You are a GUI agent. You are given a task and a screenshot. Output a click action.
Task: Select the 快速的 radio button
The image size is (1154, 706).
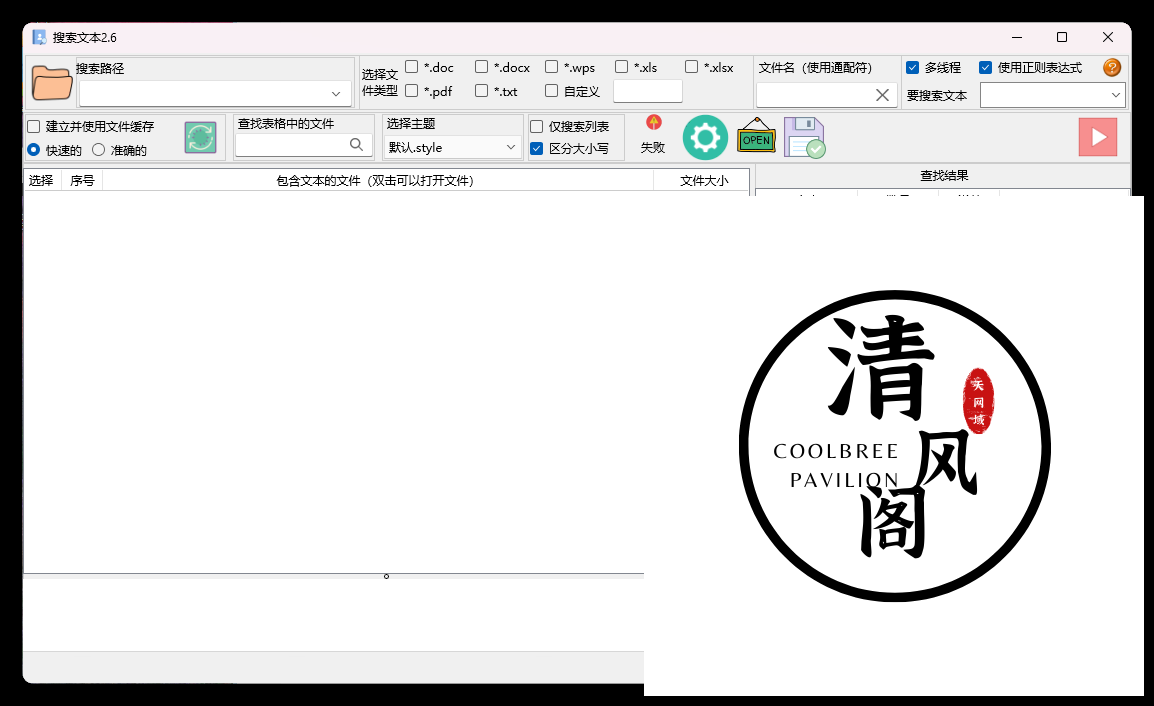point(34,150)
